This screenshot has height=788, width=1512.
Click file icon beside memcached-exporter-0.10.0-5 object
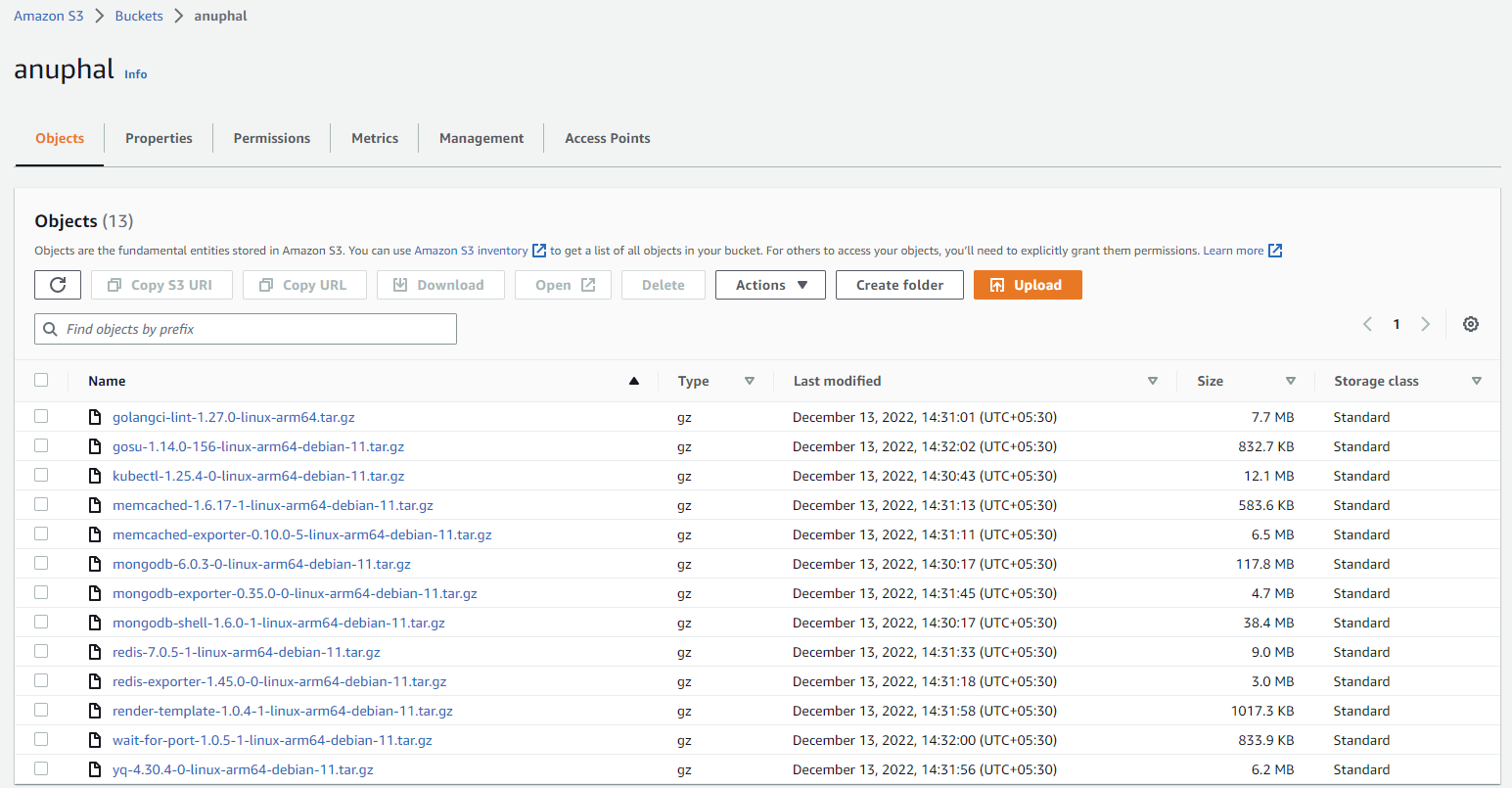[95, 534]
